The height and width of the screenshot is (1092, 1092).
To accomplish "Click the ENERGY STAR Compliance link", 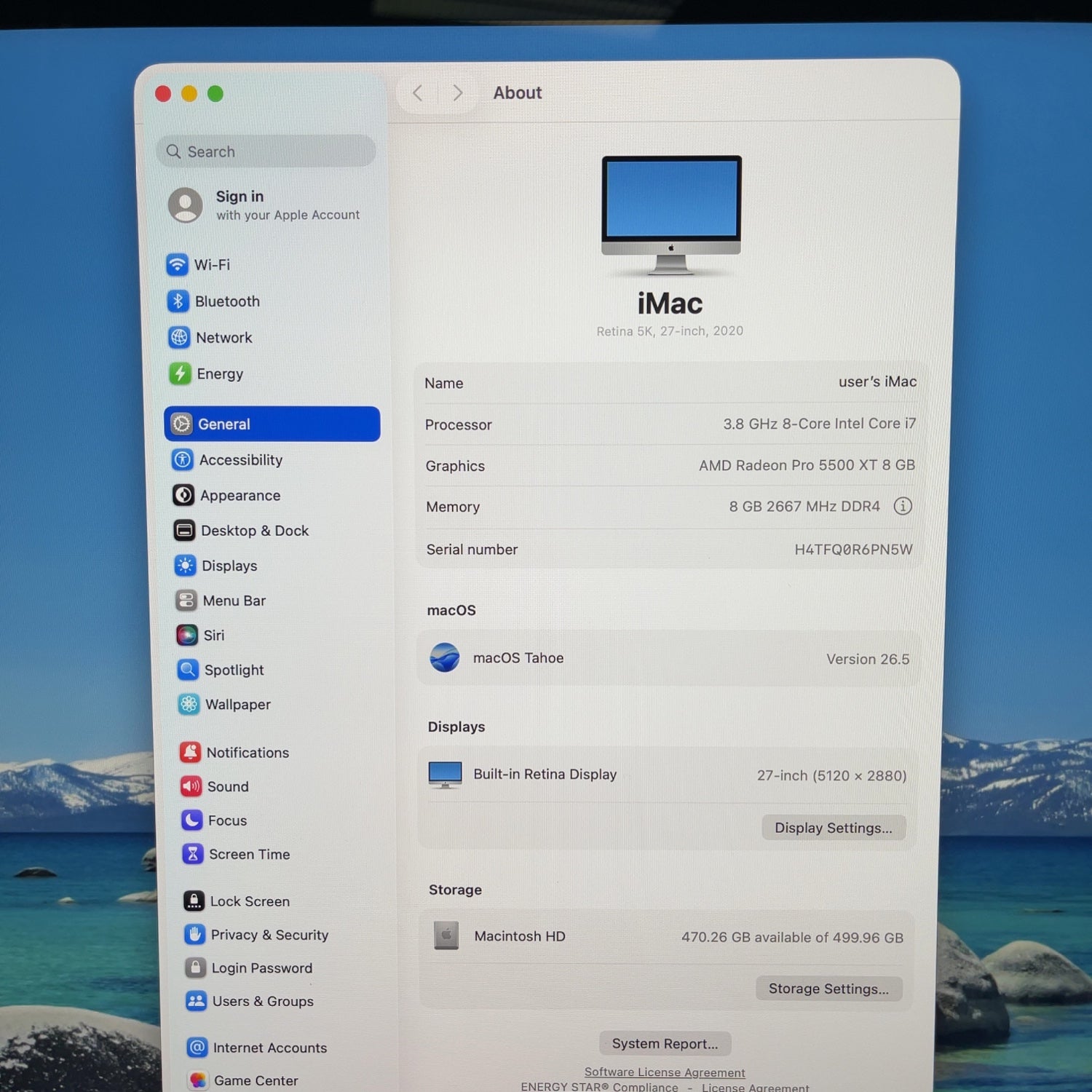I will click(x=599, y=1087).
